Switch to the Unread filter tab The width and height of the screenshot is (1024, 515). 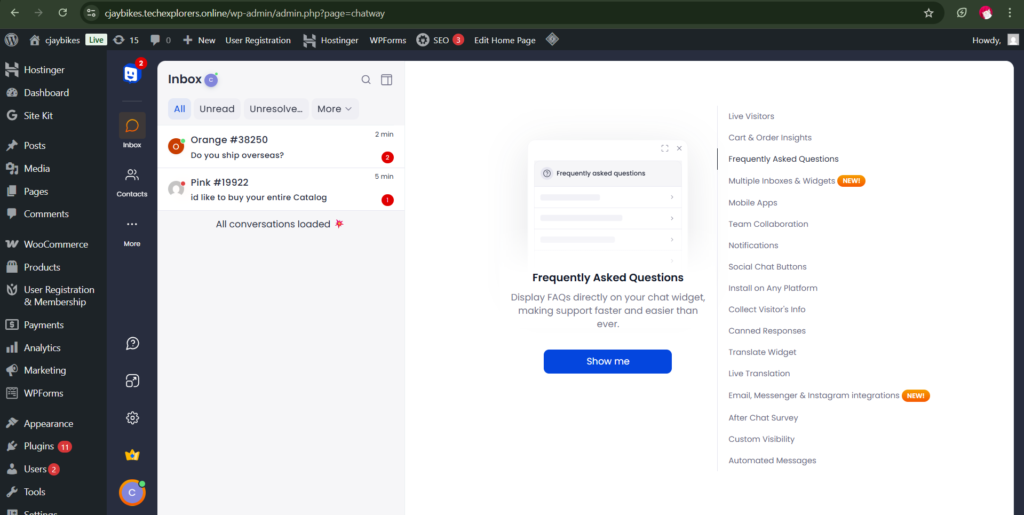[217, 109]
